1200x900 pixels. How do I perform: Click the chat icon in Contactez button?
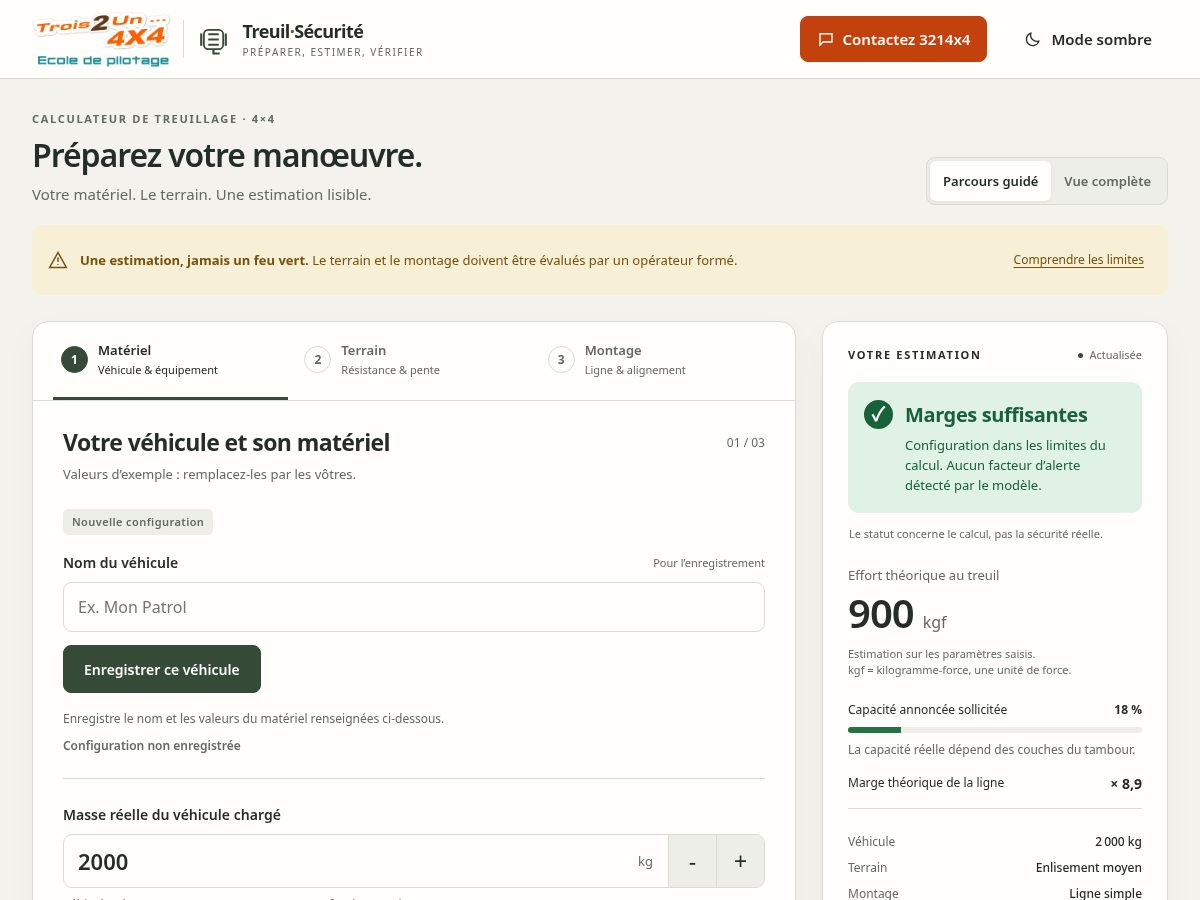[826, 40]
